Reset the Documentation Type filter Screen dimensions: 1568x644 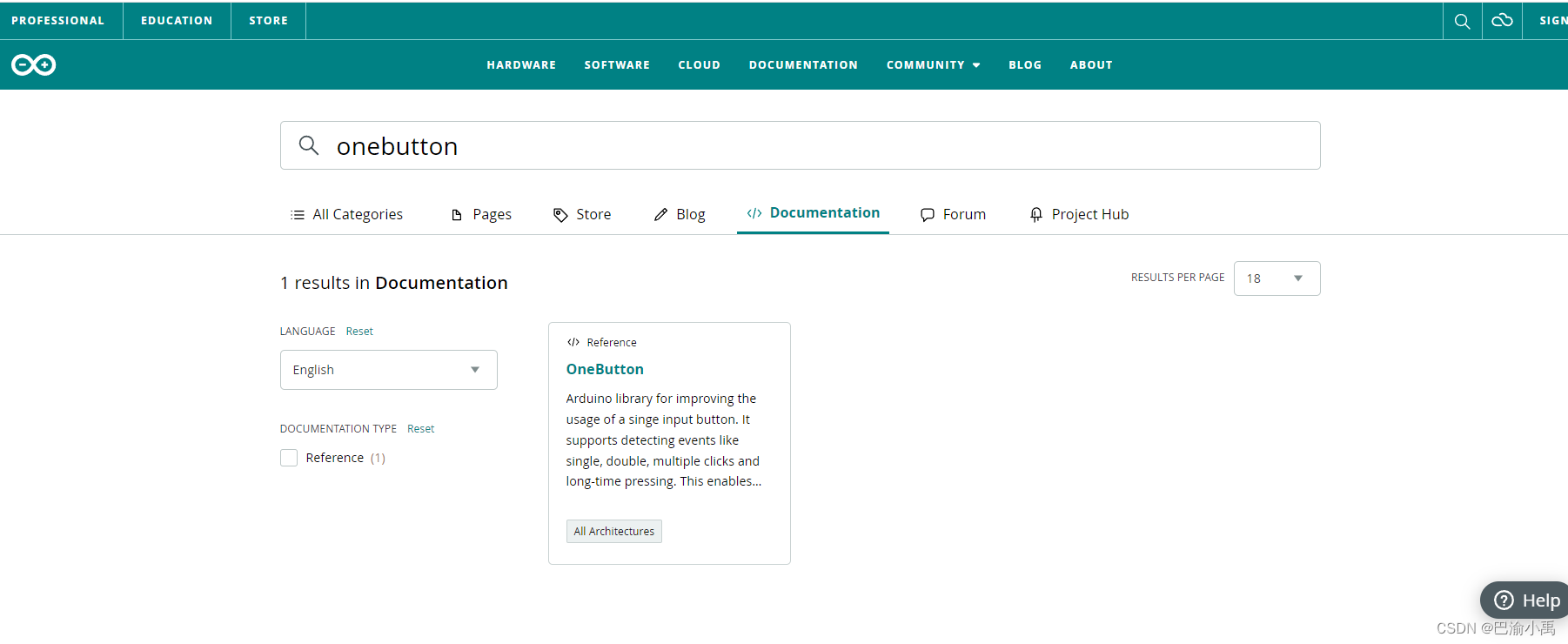[x=420, y=429]
